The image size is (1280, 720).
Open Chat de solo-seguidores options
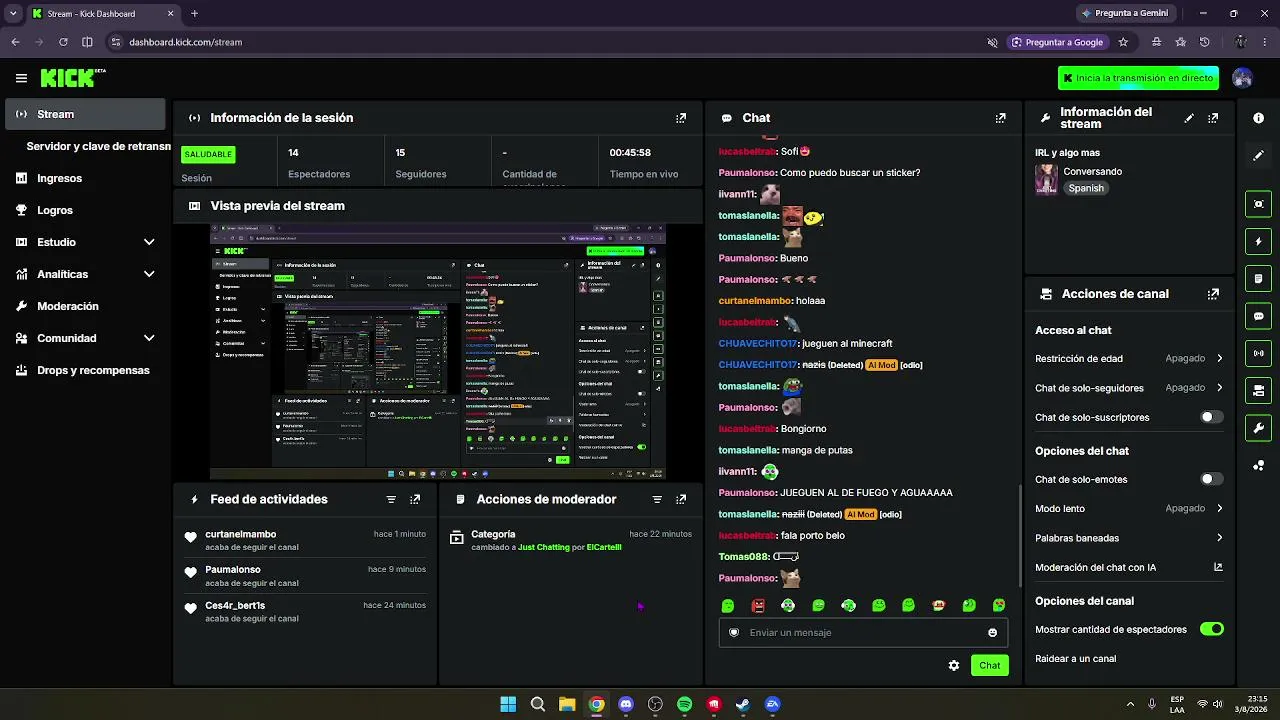(1129, 387)
